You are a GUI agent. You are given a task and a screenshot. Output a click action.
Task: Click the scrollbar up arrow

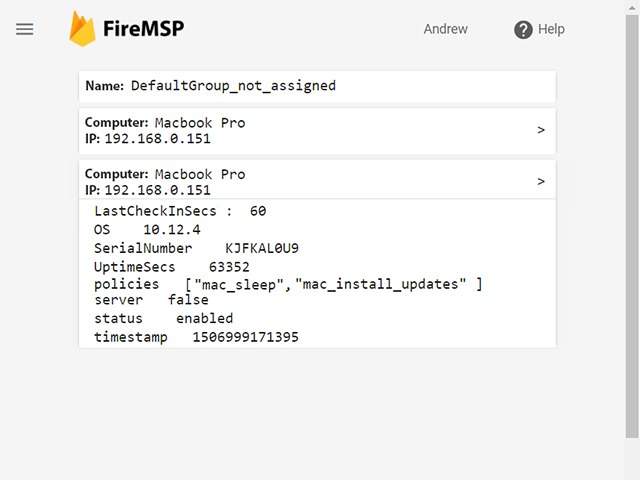(632, 7)
